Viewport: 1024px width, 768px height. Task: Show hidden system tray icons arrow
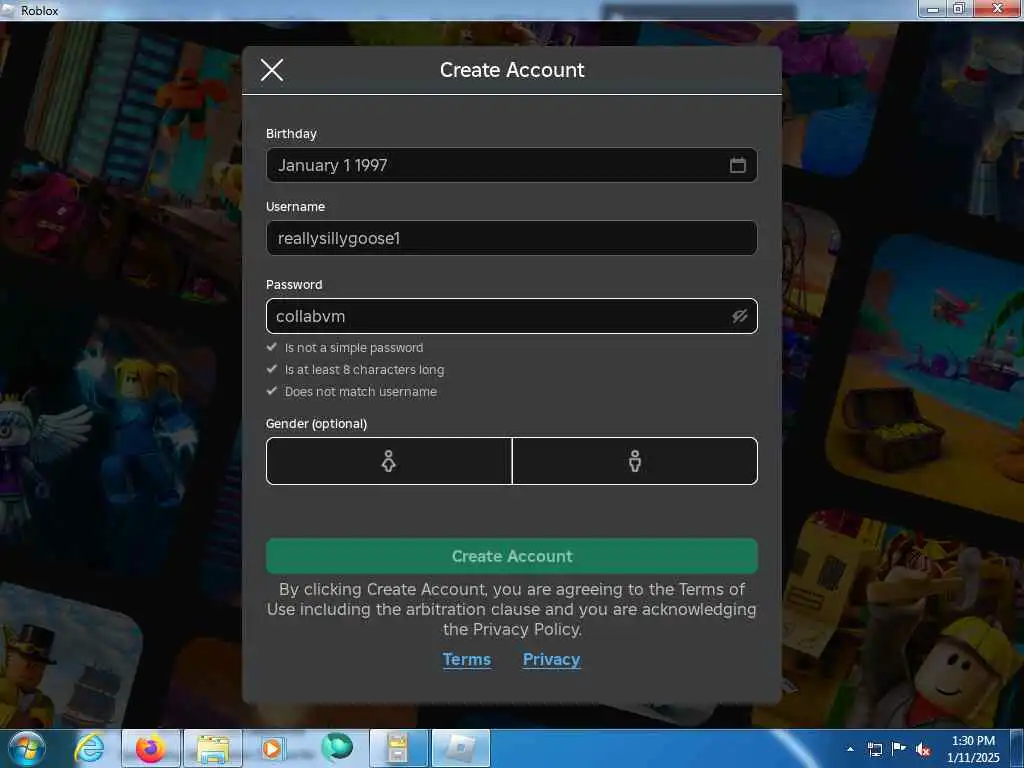pos(850,749)
